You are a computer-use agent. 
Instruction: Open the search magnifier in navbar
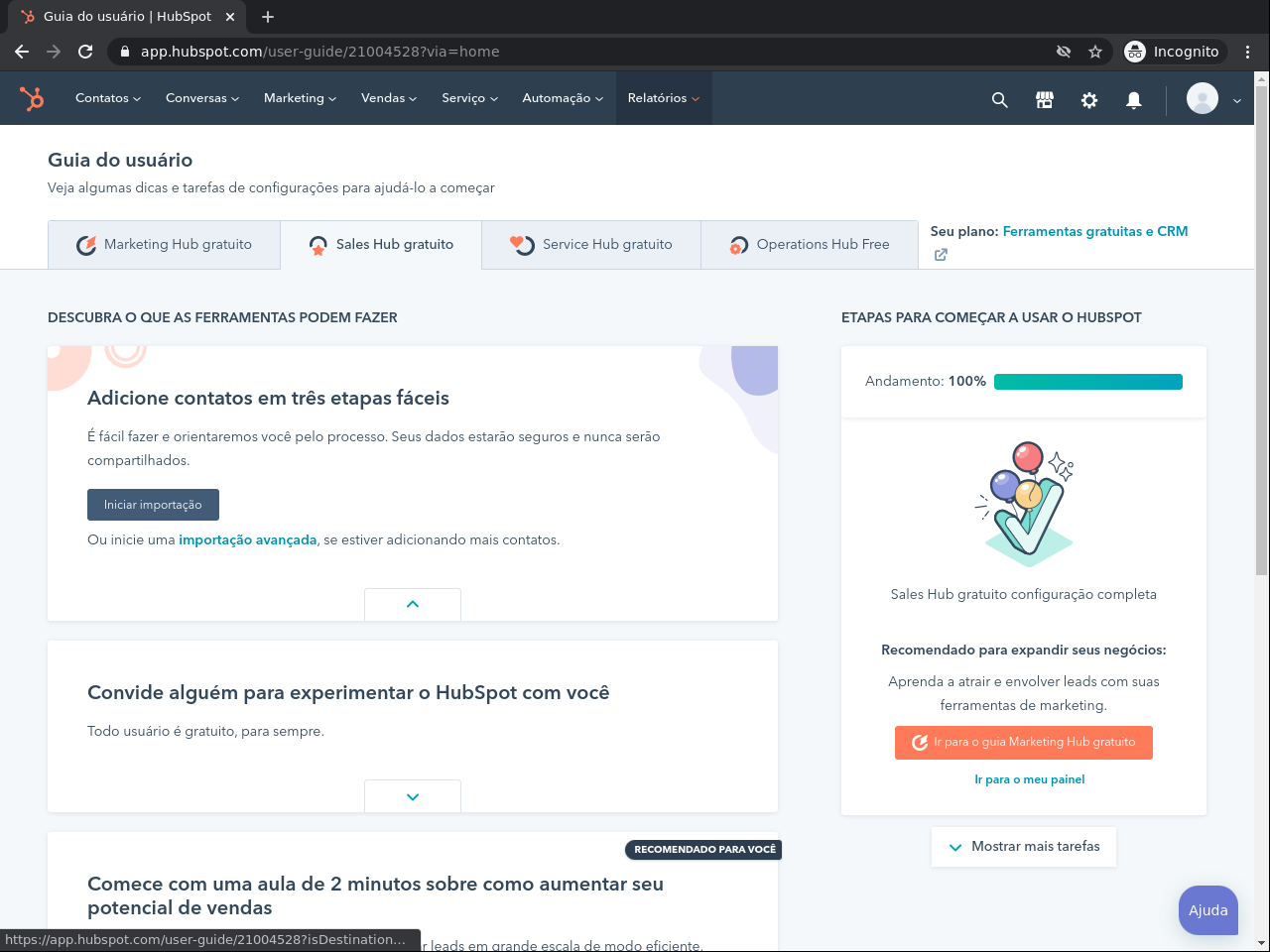tap(1000, 99)
